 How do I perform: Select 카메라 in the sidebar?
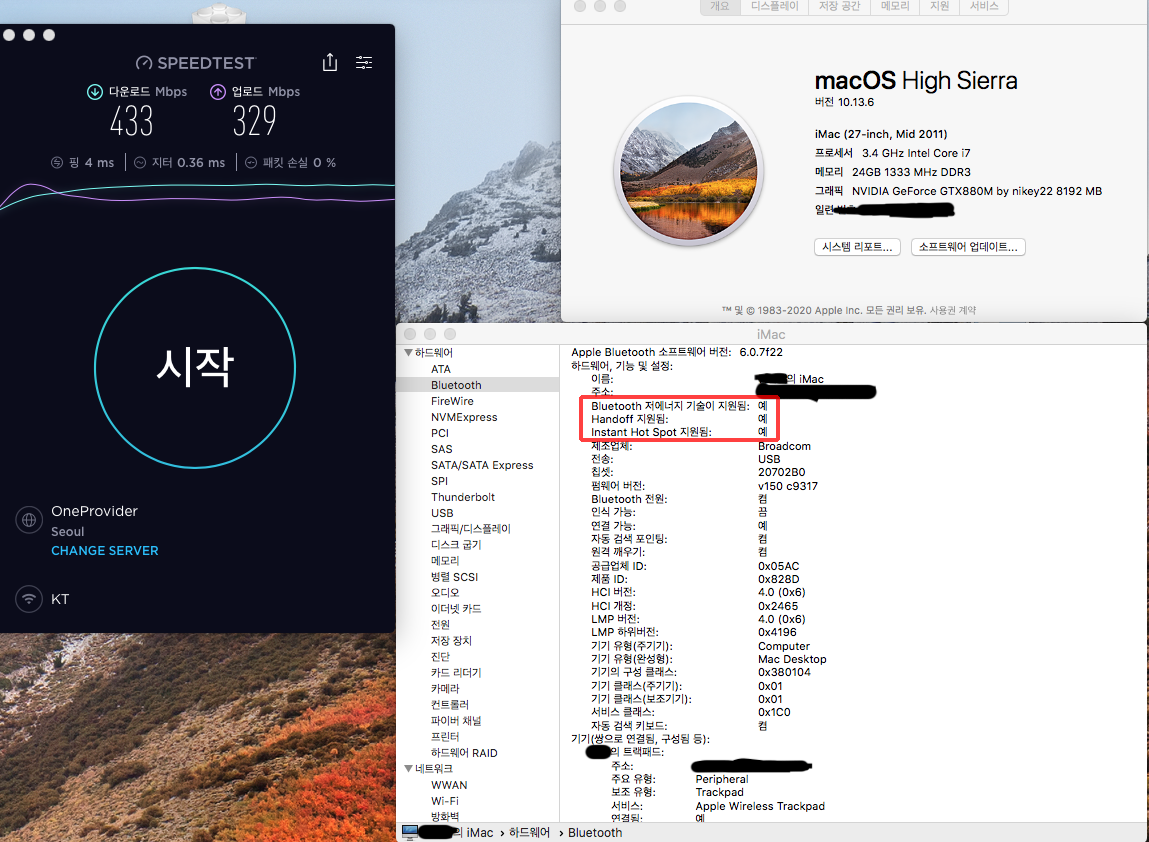445,689
